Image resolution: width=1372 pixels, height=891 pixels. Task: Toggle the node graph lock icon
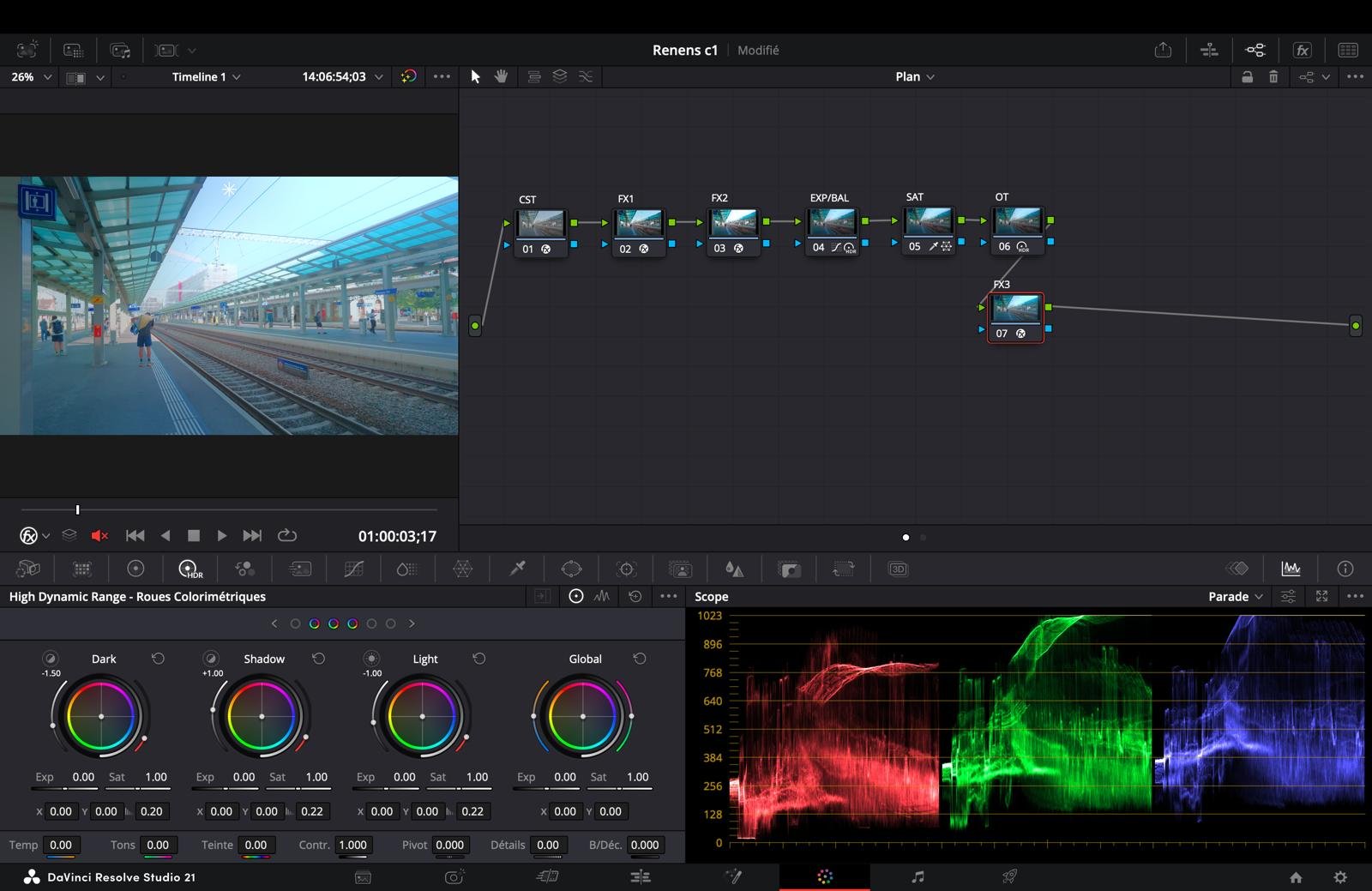pos(1247,76)
